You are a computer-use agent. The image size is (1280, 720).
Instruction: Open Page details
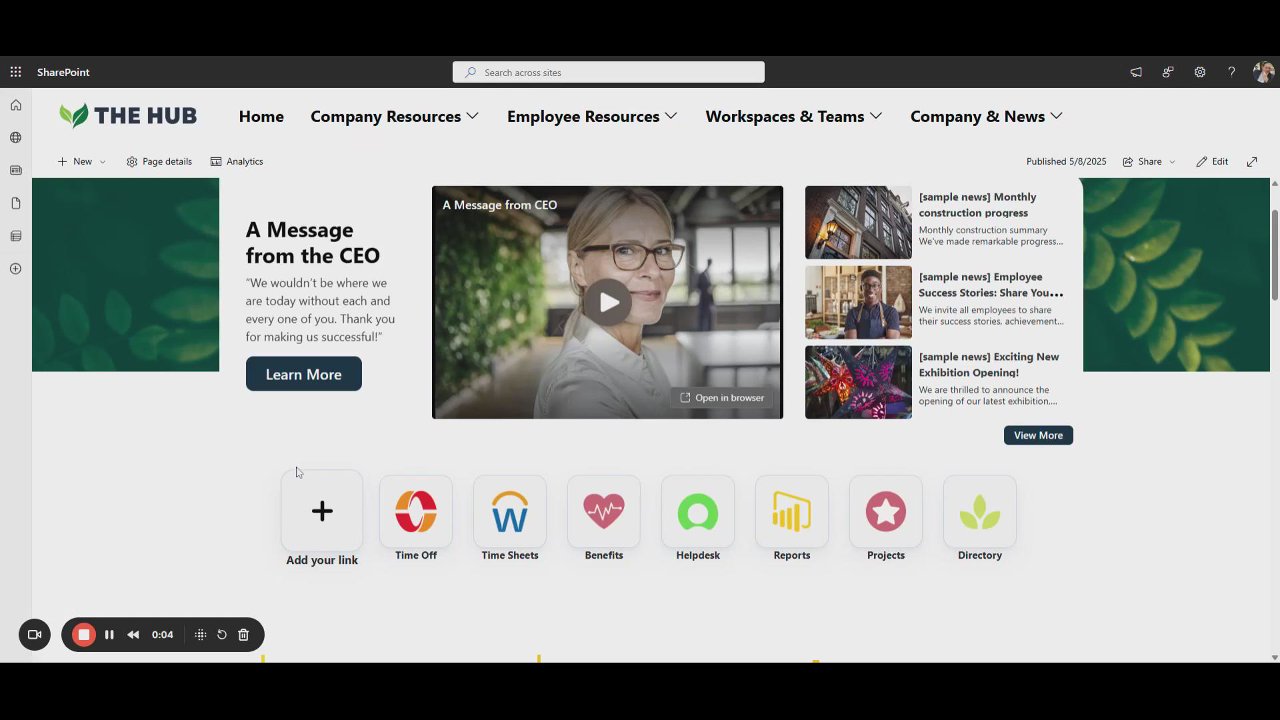(159, 161)
